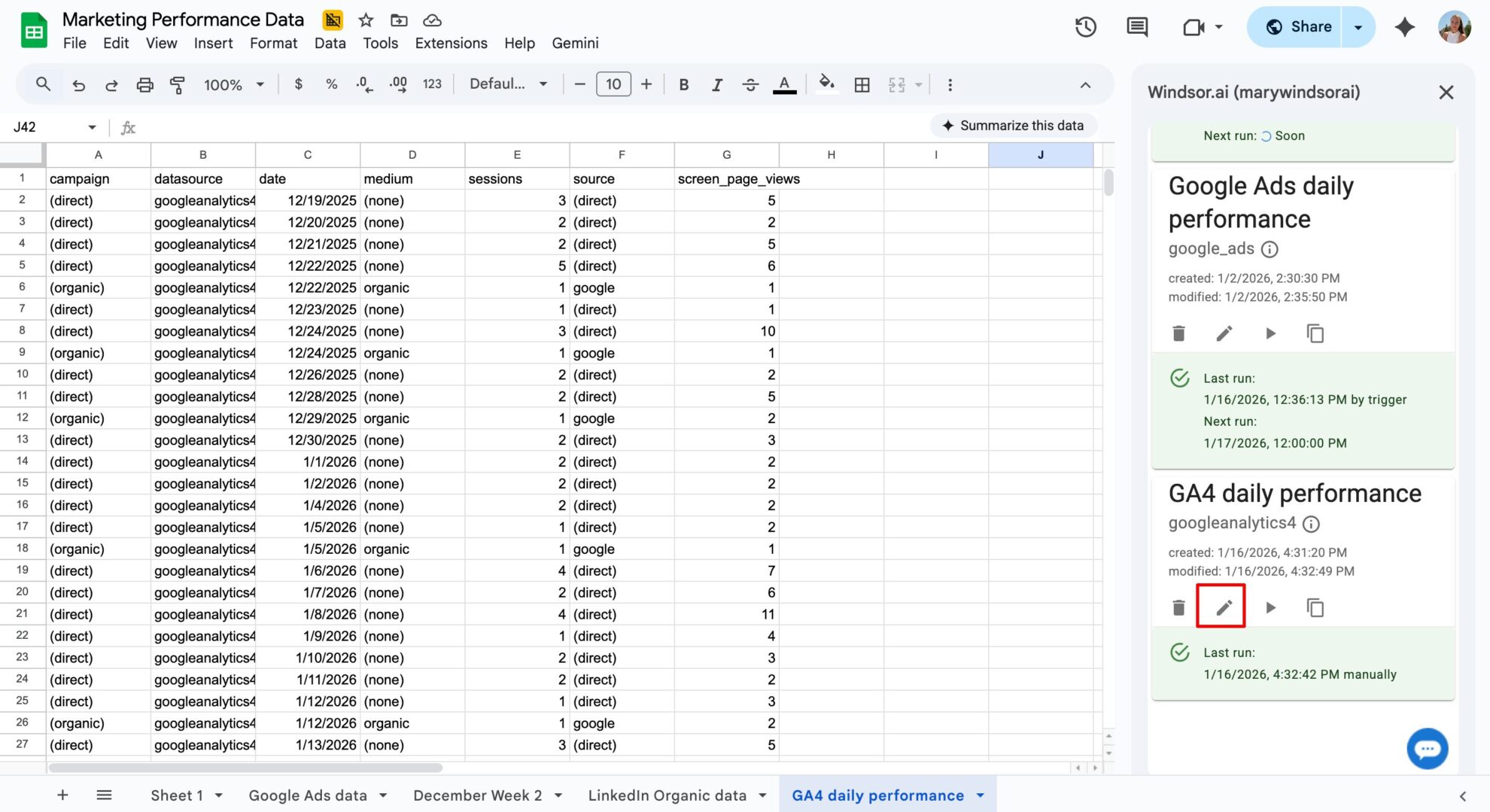This screenshot has width=1490, height=812.
Task: Open the Data menu
Action: (x=330, y=44)
